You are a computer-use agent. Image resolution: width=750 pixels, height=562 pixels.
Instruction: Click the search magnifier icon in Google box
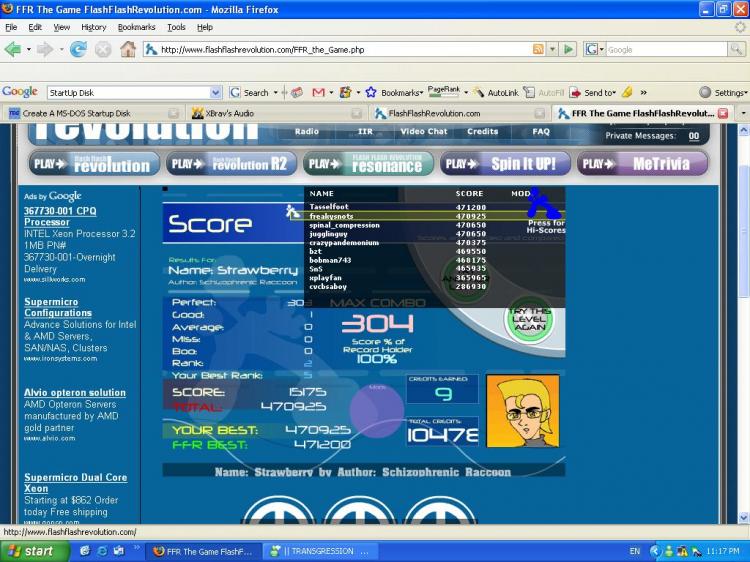click(736, 49)
